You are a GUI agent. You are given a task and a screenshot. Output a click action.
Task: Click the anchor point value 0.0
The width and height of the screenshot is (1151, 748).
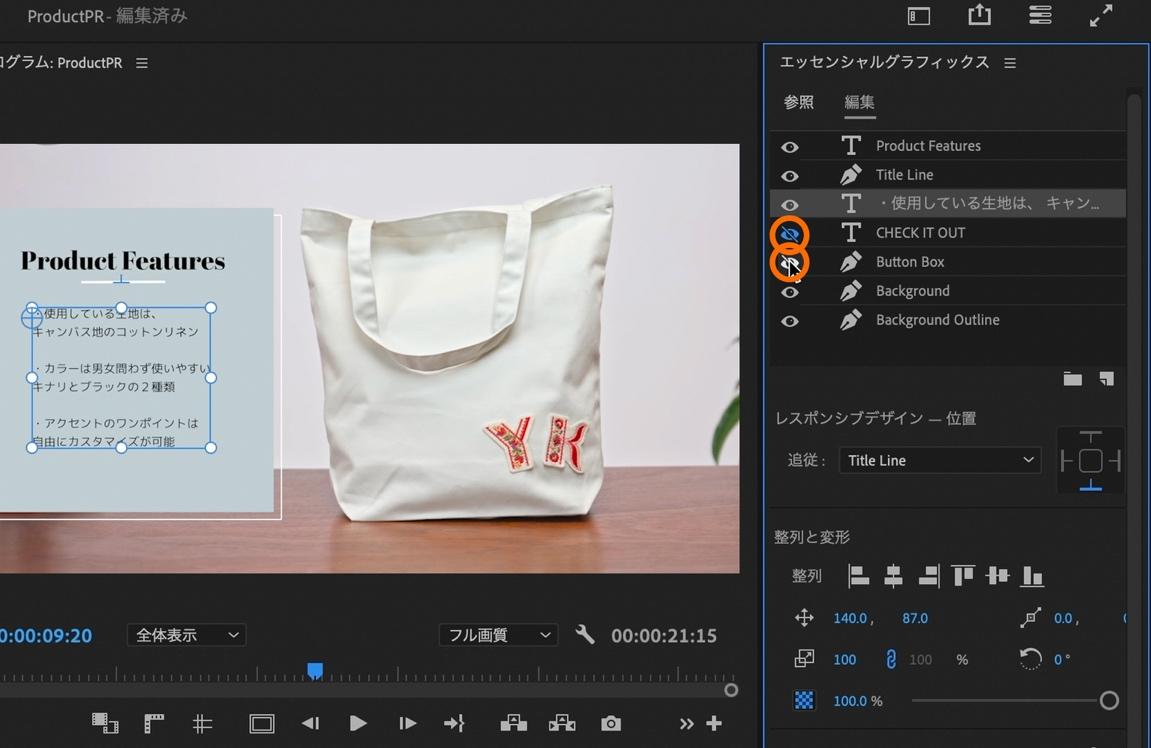1064,618
